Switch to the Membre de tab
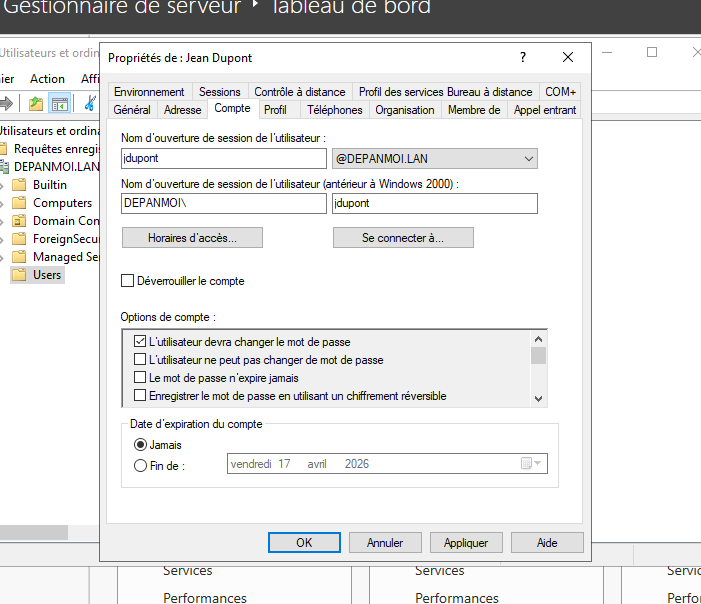The width and height of the screenshot is (701, 604). pos(474,110)
